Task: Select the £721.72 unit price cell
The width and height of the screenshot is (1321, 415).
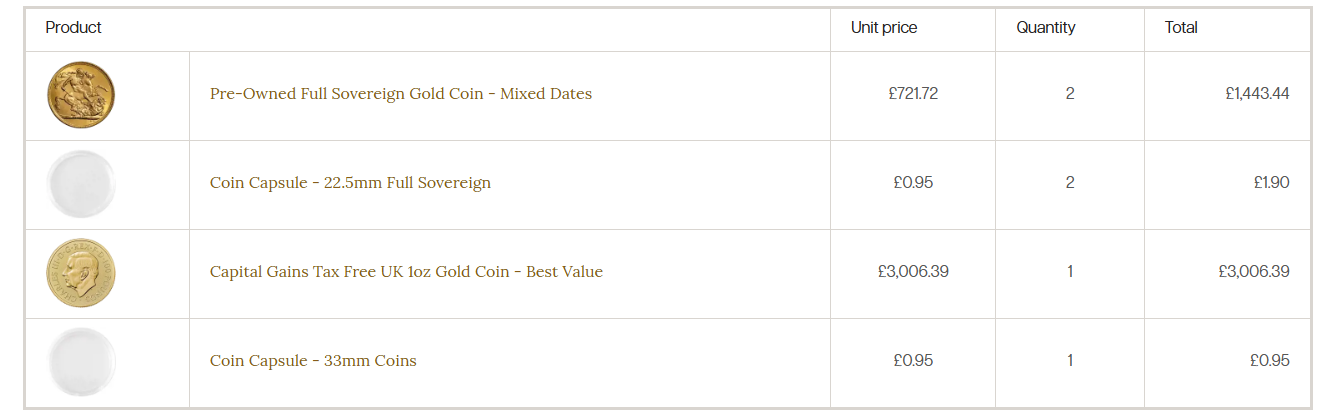Action: pyautogui.click(x=913, y=94)
